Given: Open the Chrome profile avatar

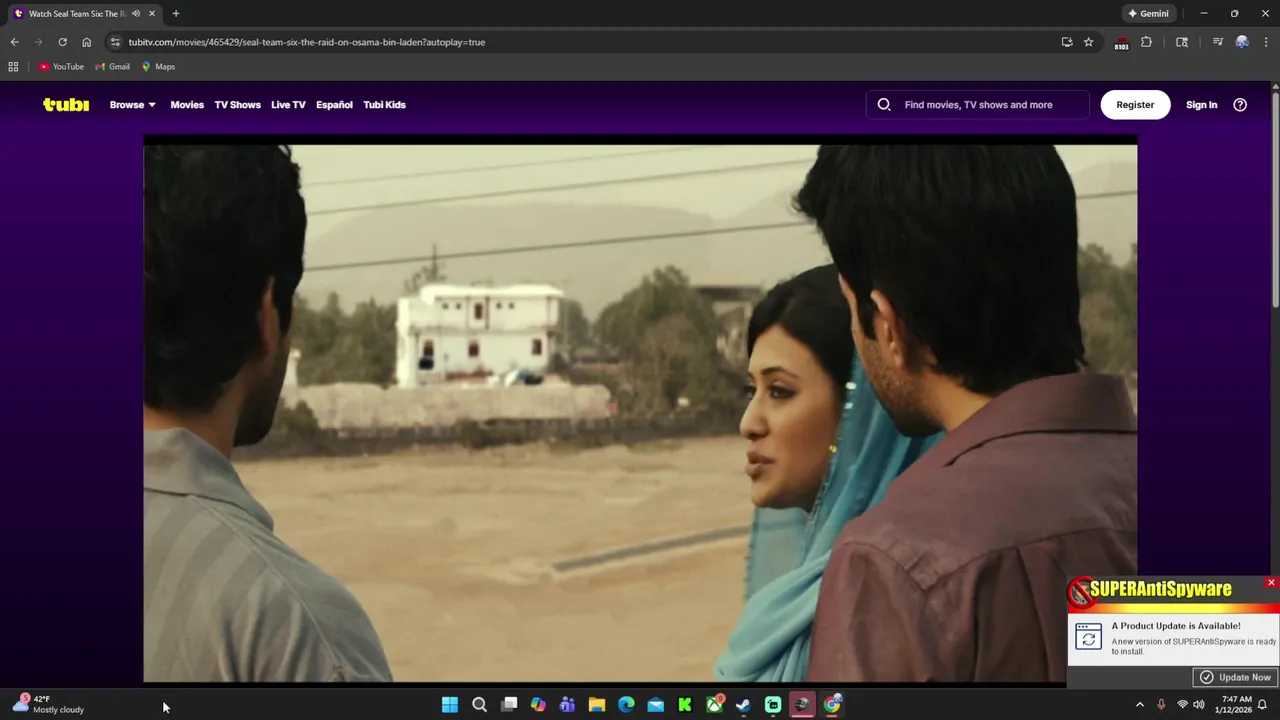Looking at the screenshot, I should point(1242,42).
